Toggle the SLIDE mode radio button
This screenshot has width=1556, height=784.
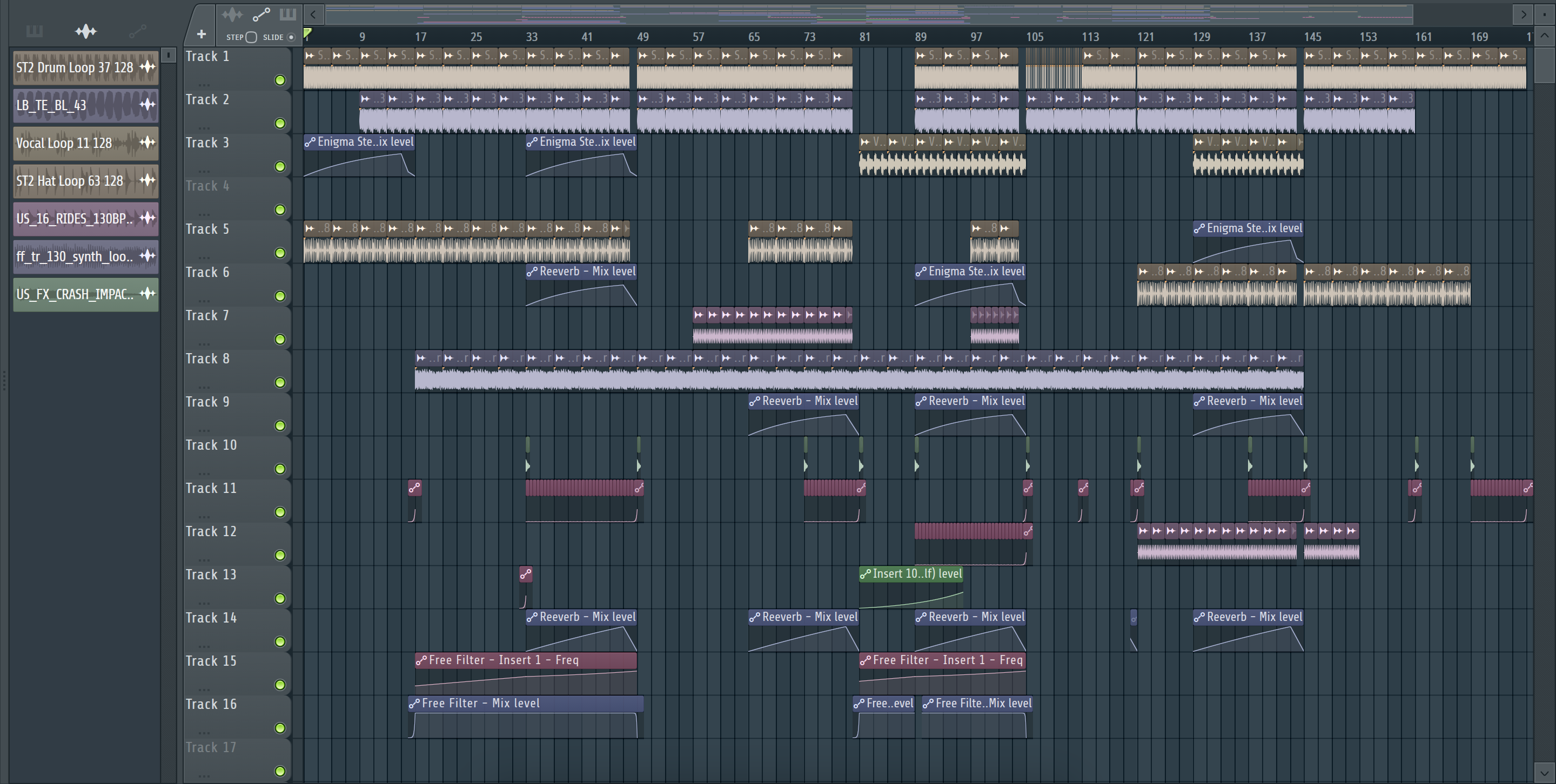(291, 37)
